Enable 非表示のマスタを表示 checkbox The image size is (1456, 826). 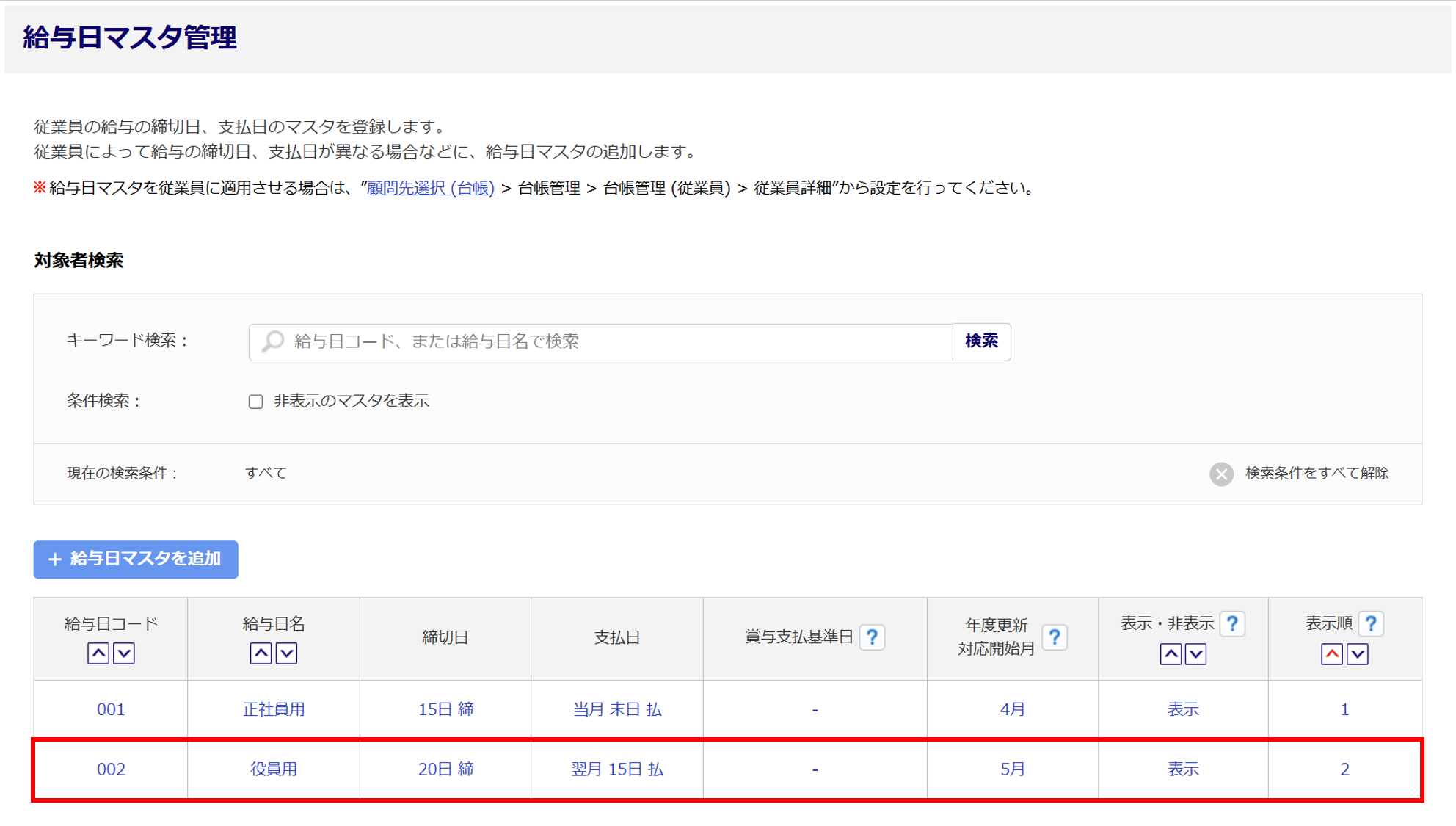click(x=255, y=402)
